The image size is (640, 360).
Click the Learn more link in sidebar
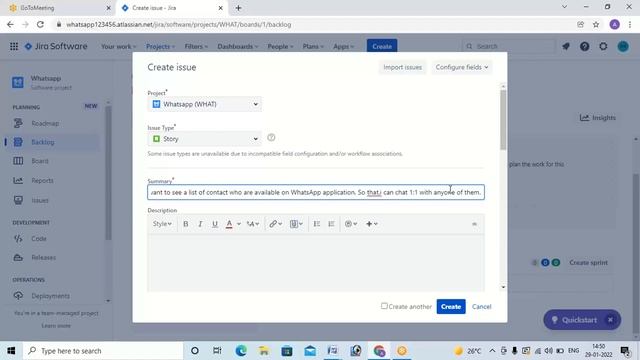pos(56,326)
